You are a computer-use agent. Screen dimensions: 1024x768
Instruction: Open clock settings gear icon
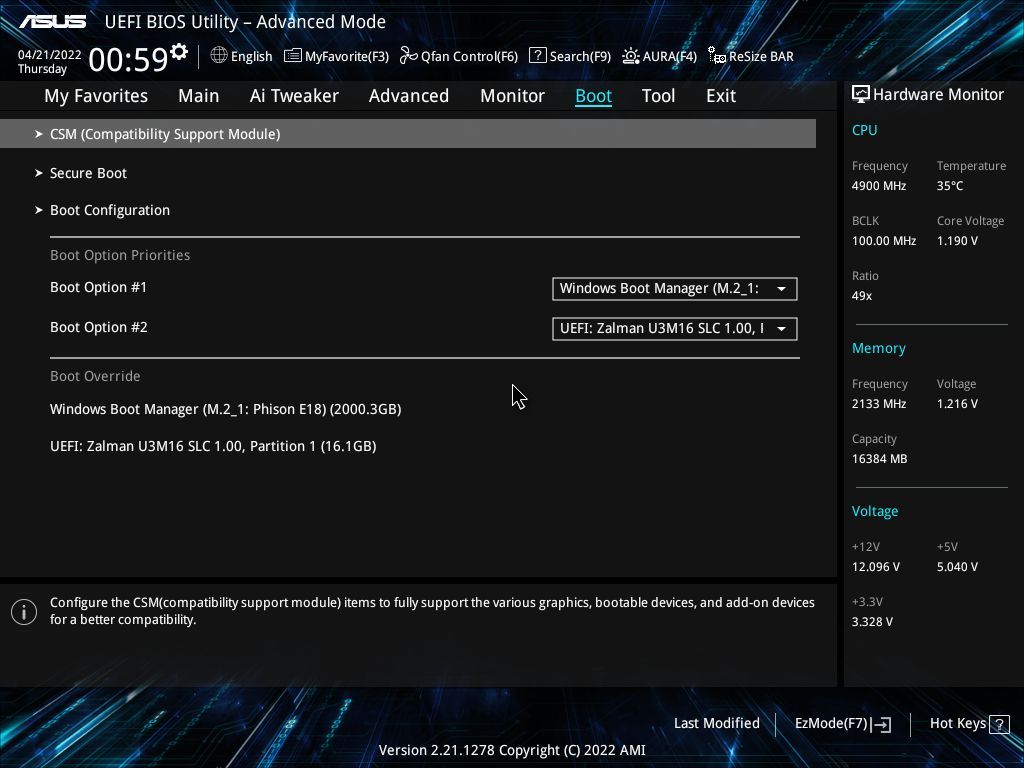pyautogui.click(x=179, y=52)
